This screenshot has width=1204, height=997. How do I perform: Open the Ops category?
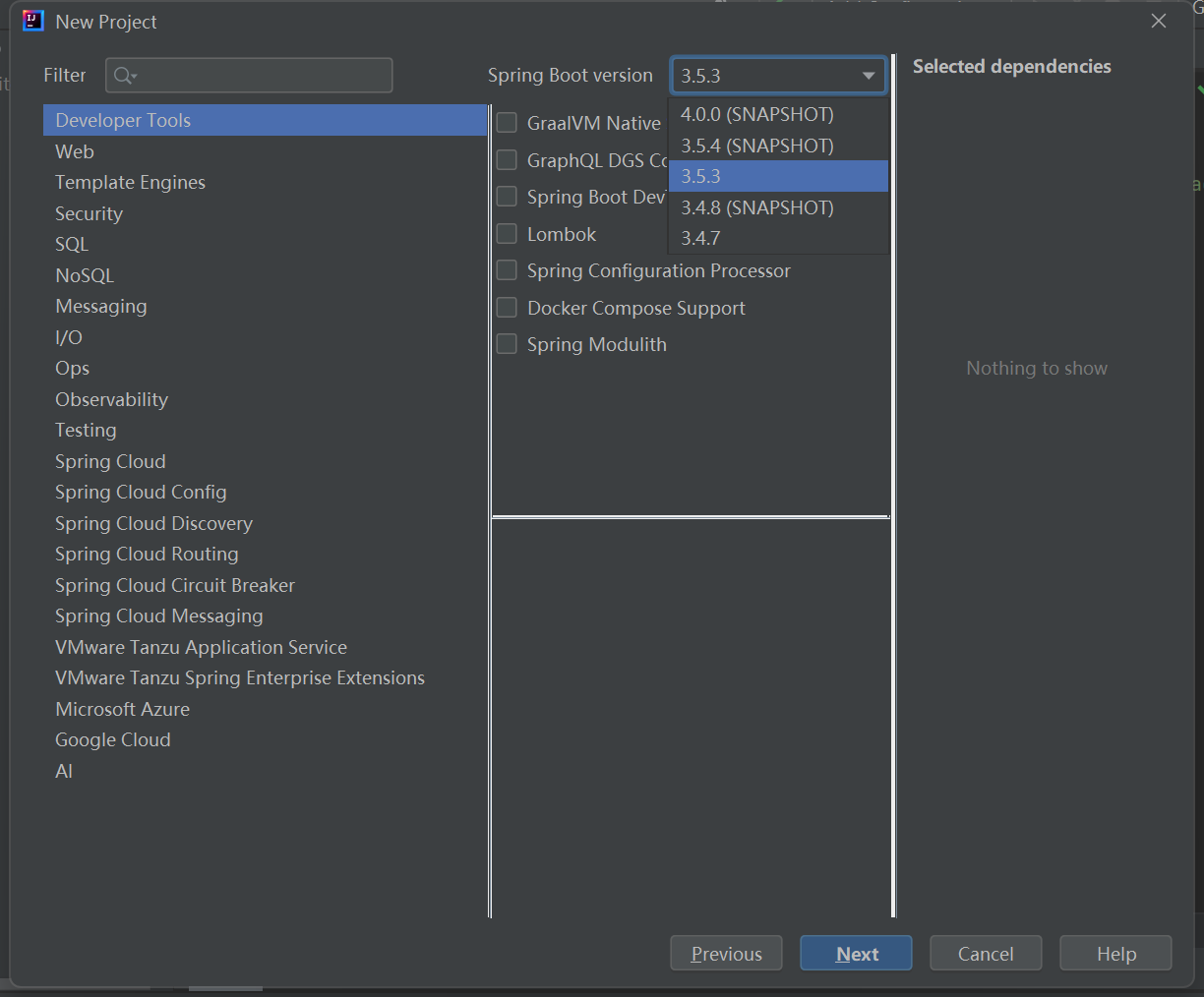(x=265, y=368)
